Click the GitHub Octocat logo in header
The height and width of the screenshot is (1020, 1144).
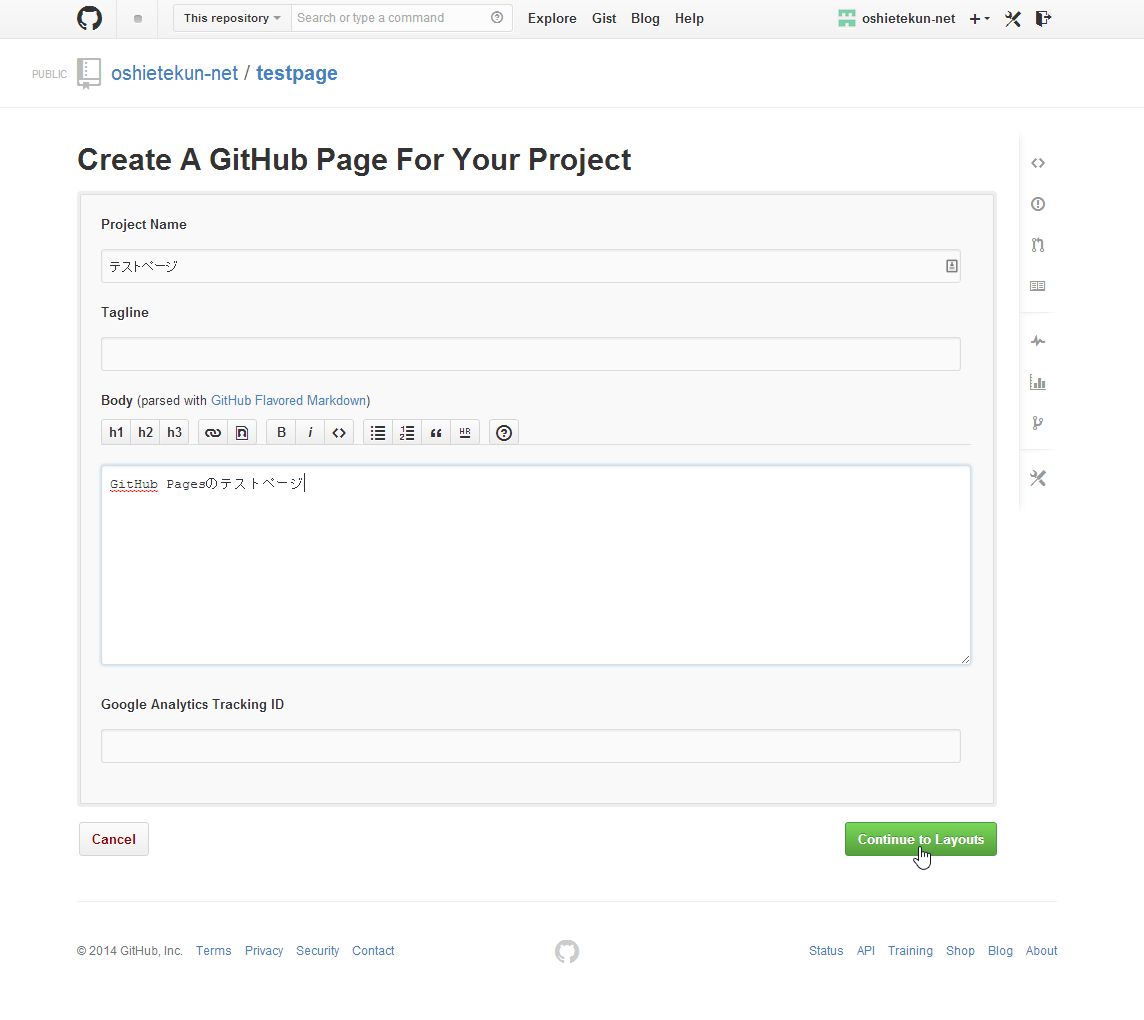click(x=90, y=18)
